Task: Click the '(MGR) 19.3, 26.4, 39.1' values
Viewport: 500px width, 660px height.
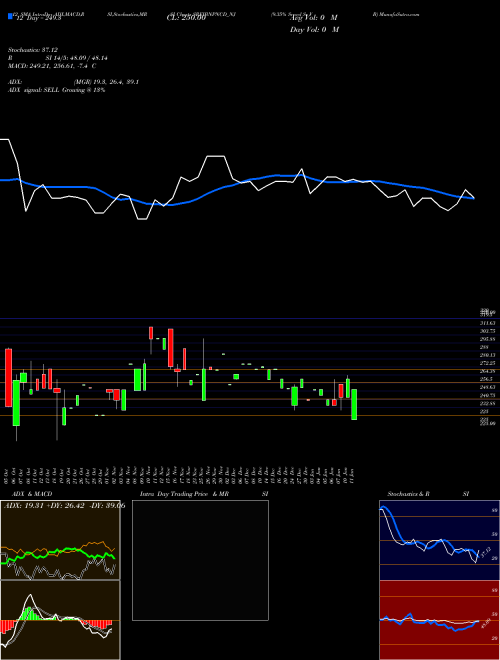Action: [x=106, y=82]
